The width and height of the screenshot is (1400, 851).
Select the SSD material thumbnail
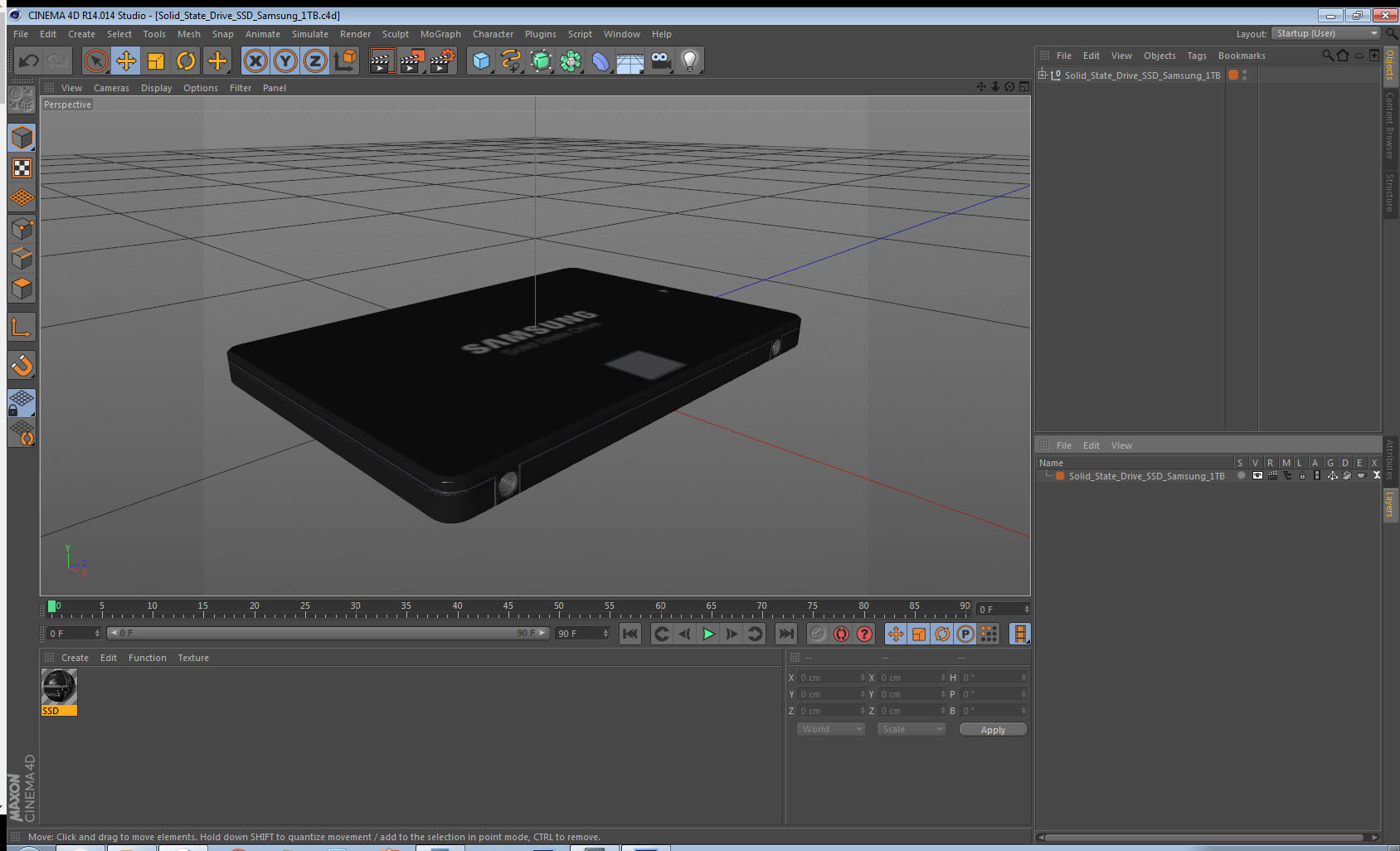point(59,692)
